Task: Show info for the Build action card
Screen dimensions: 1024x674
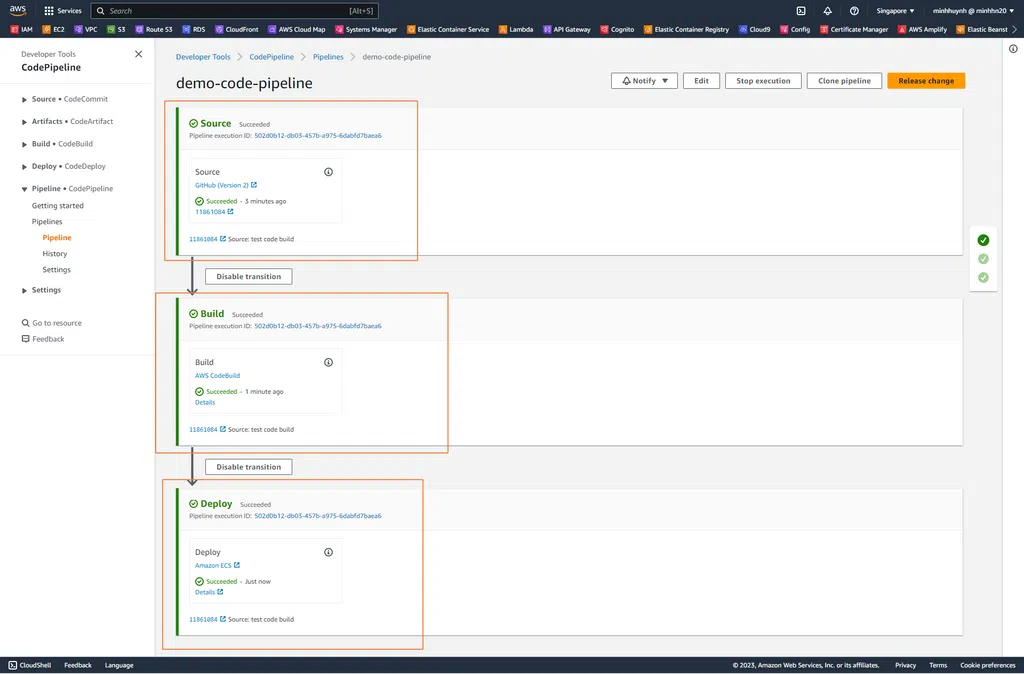Action: tap(328, 362)
